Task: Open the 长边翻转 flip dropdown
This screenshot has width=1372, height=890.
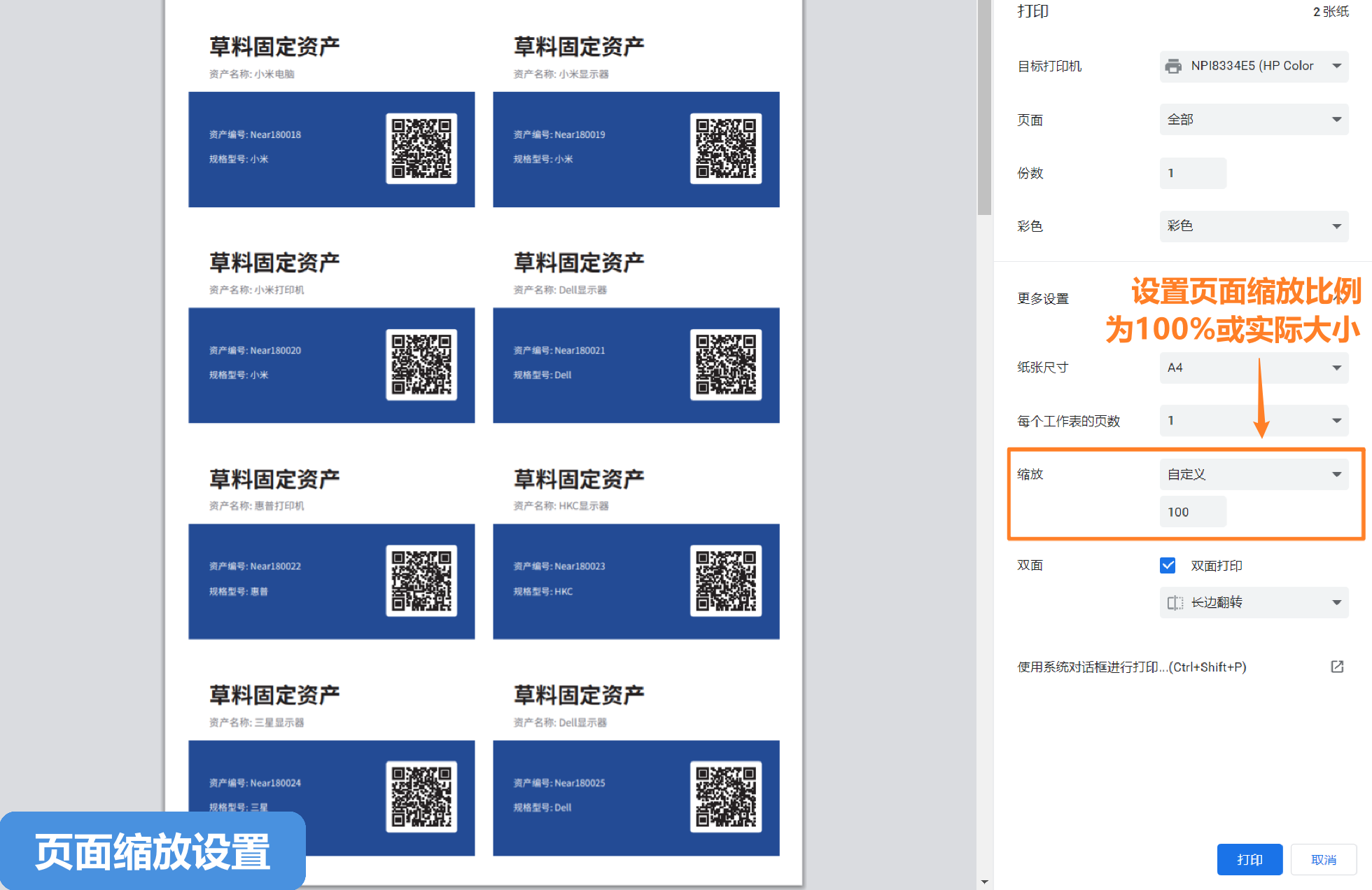Action: [1254, 602]
